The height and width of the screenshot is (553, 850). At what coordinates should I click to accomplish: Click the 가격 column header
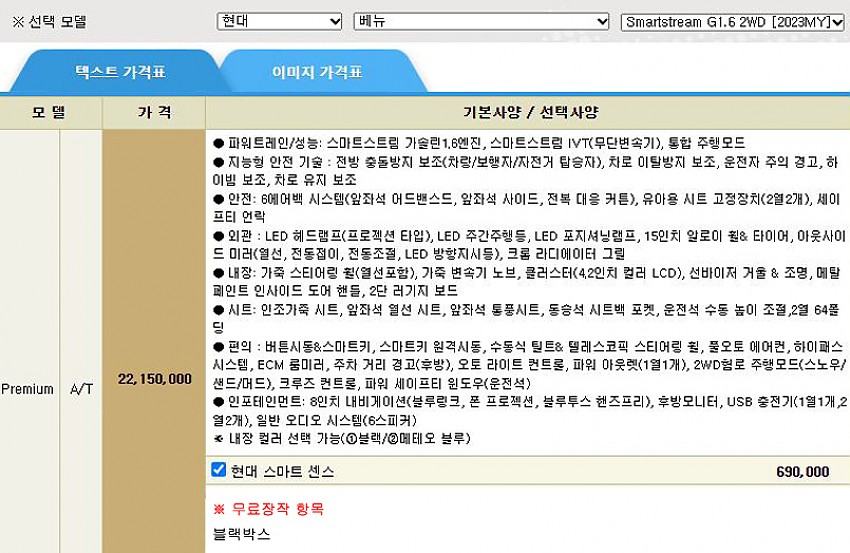point(154,112)
